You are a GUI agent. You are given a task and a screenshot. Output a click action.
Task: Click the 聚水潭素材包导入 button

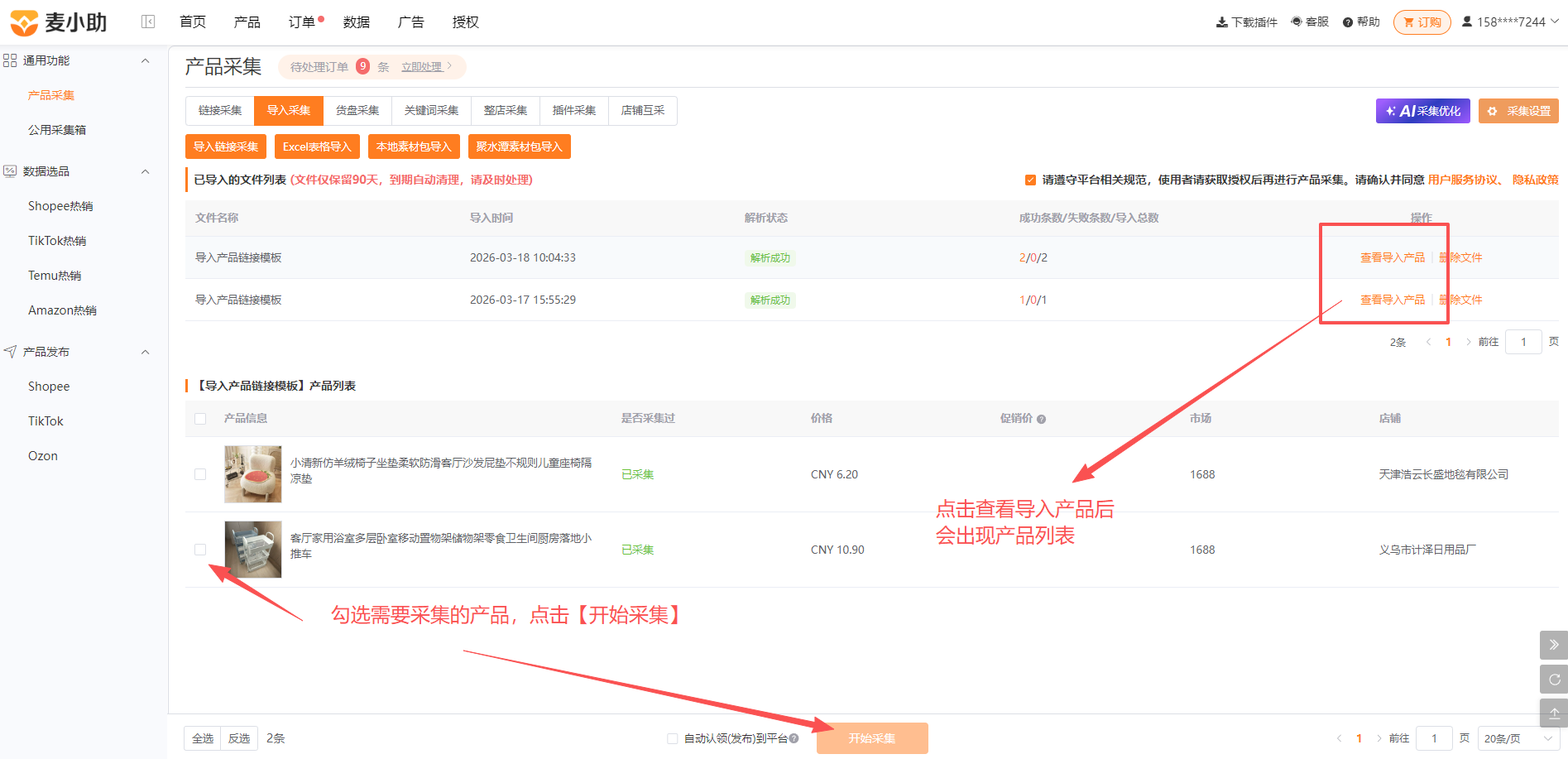(520, 147)
